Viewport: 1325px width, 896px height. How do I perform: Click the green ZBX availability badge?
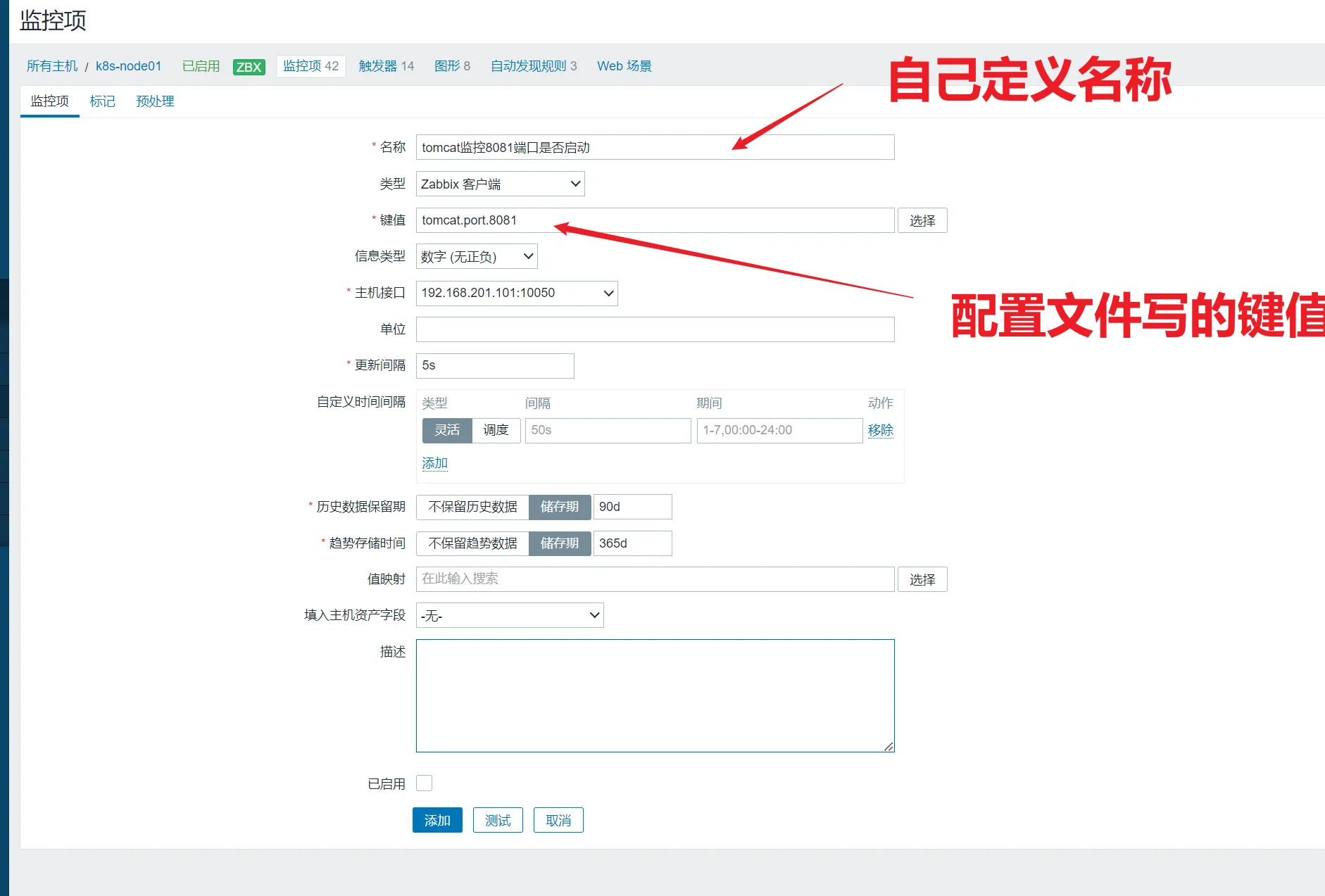(249, 67)
